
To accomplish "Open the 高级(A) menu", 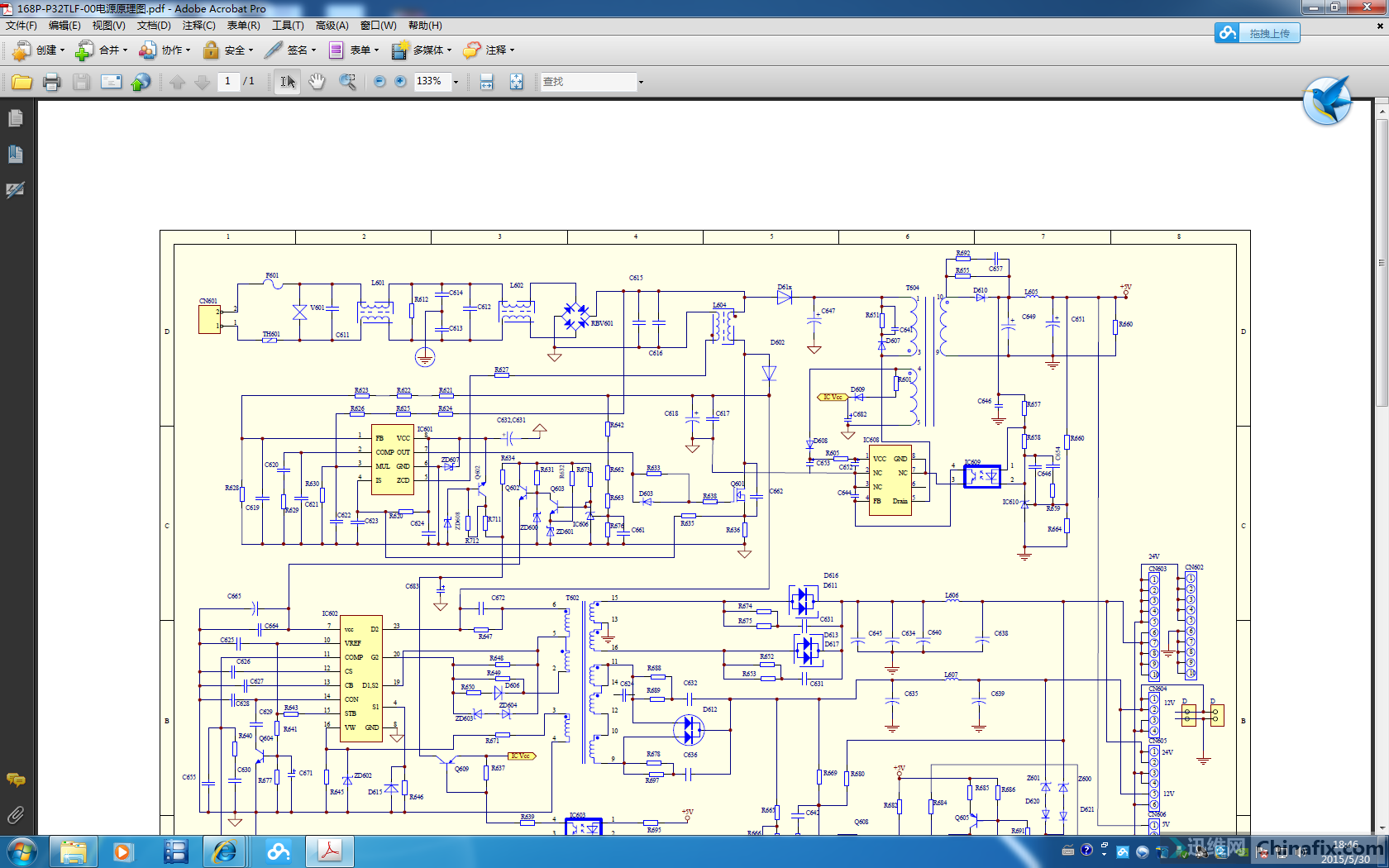I will tap(332, 26).
